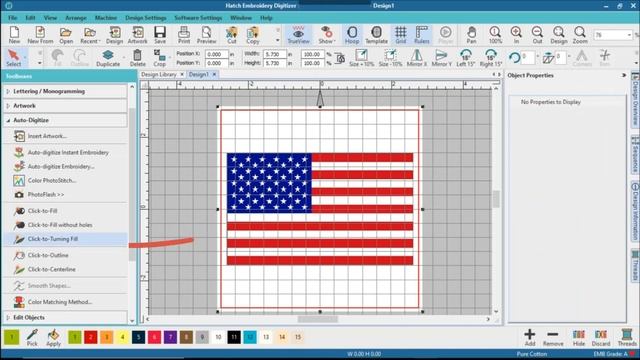
Task: Open the Arrange menu
Action: point(76,18)
